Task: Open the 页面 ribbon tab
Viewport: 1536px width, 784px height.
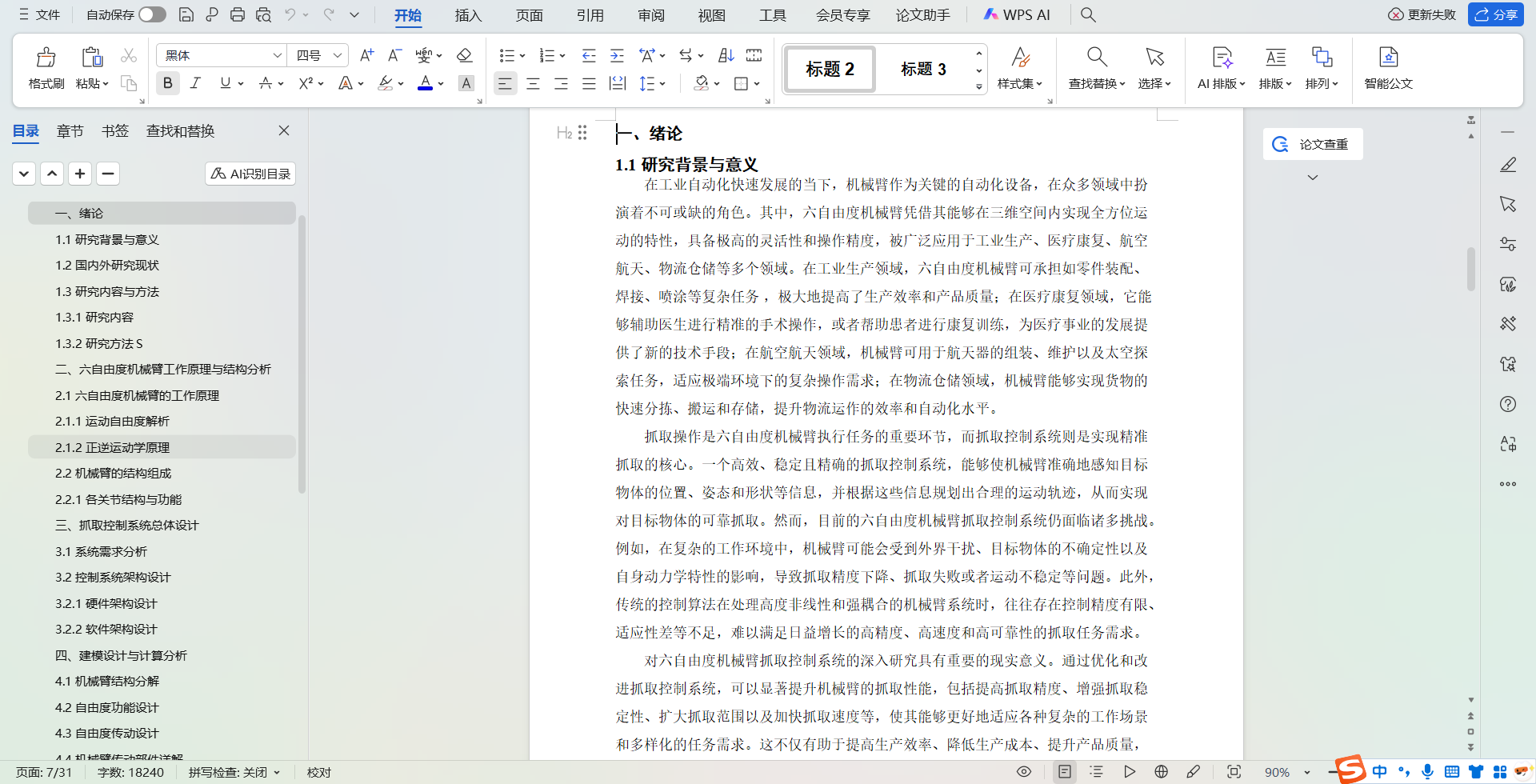Action: point(529,15)
